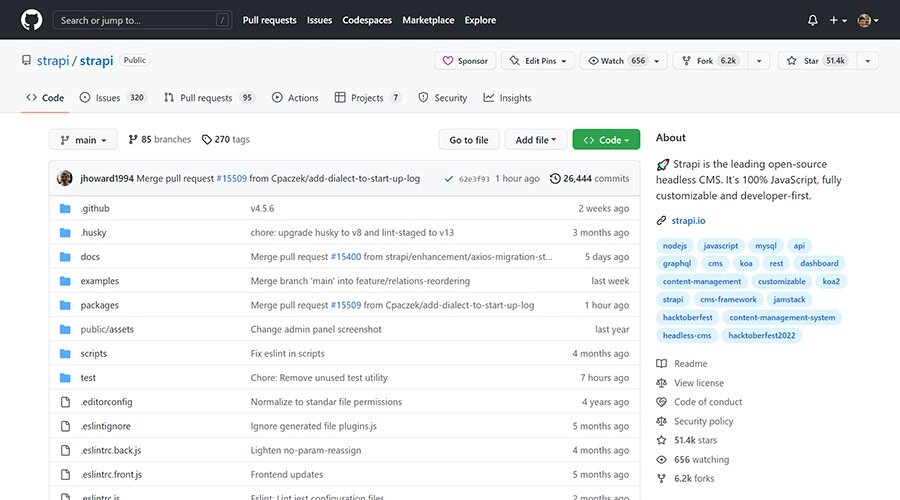This screenshot has height=500, width=900.
Task: Click jhoward1994's commit avatar
Action: tap(65, 179)
